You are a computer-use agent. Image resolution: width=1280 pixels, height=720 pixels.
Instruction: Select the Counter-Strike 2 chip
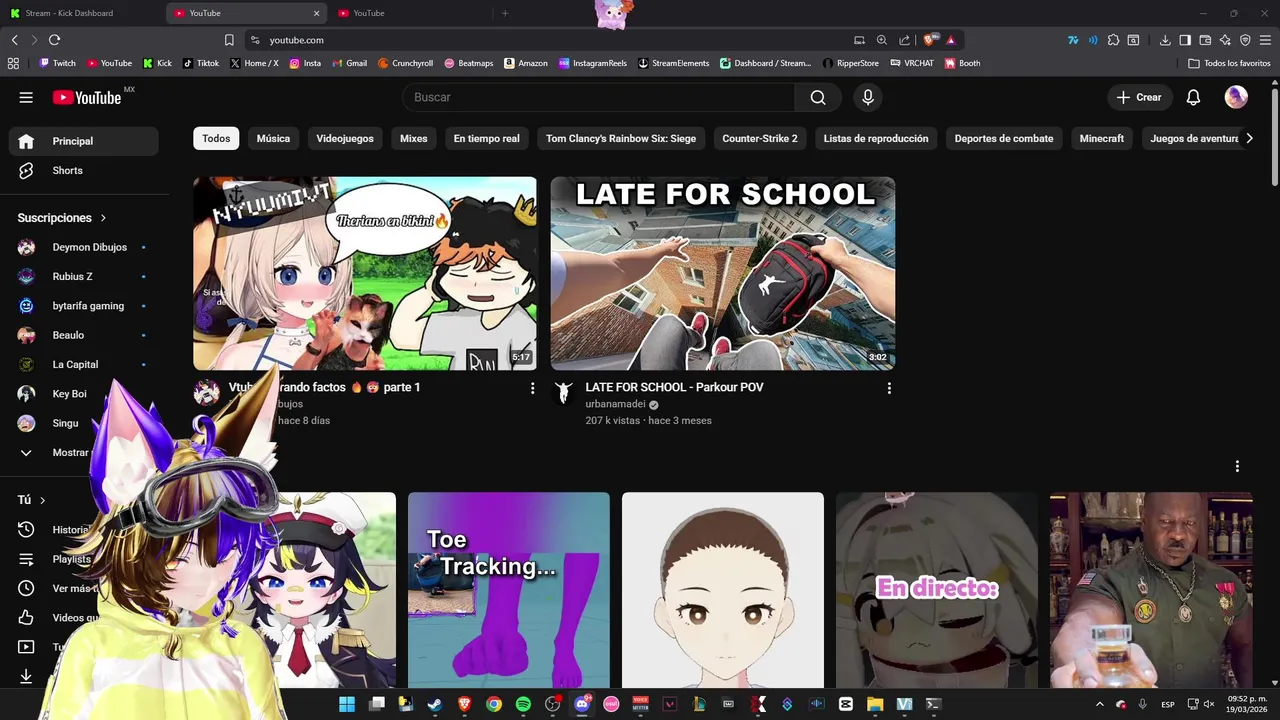(x=760, y=138)
